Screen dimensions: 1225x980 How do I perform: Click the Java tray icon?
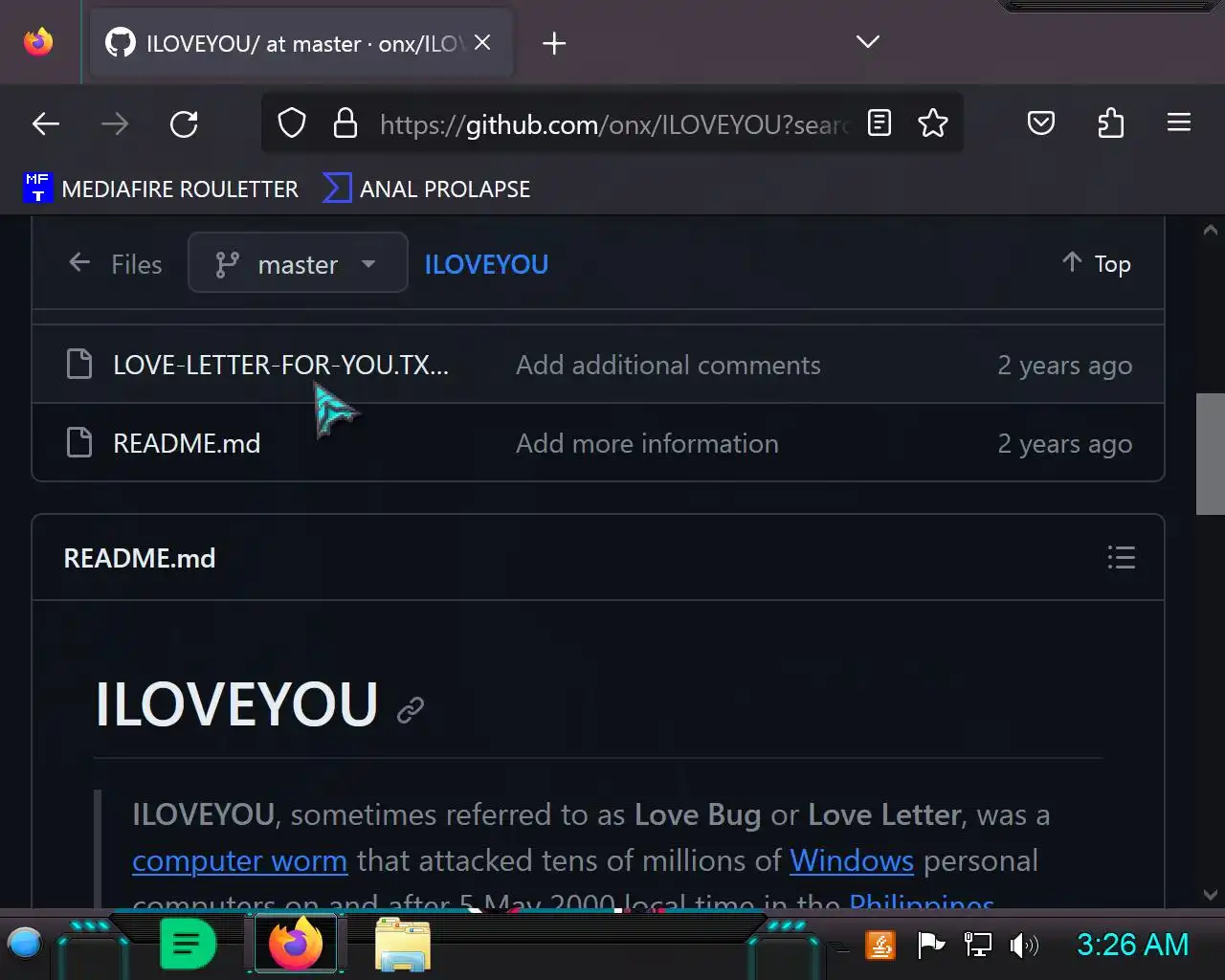880,946
